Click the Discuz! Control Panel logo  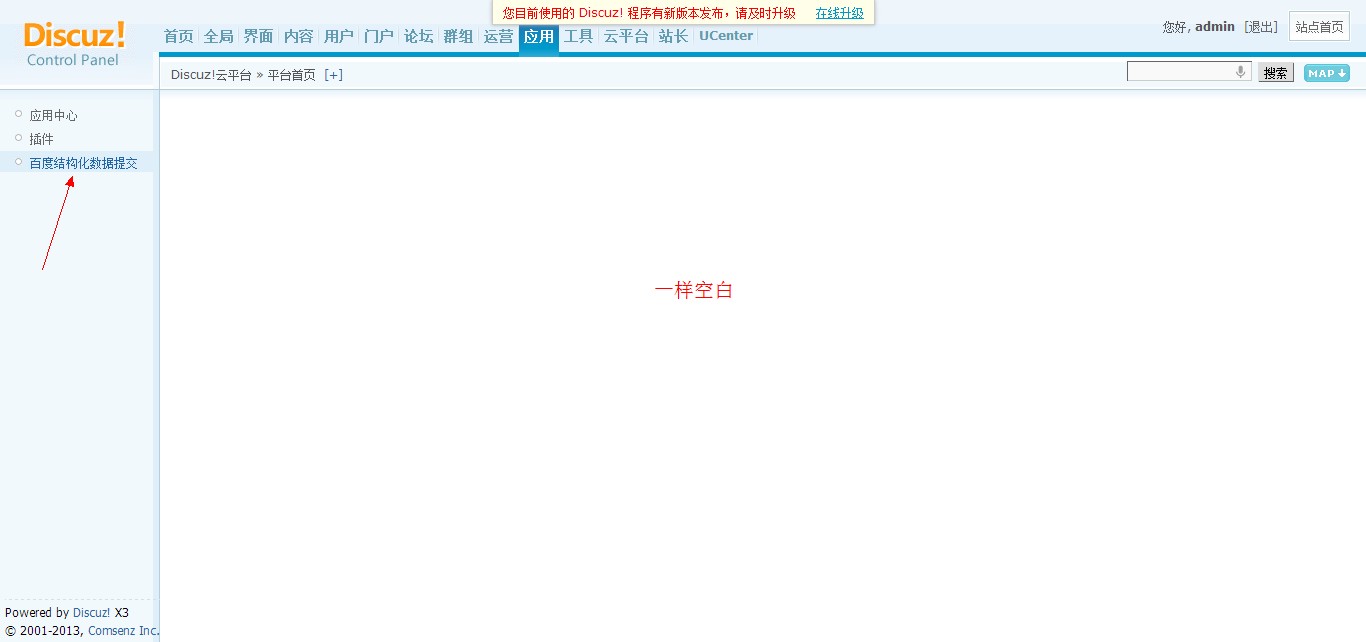(72, 40)
